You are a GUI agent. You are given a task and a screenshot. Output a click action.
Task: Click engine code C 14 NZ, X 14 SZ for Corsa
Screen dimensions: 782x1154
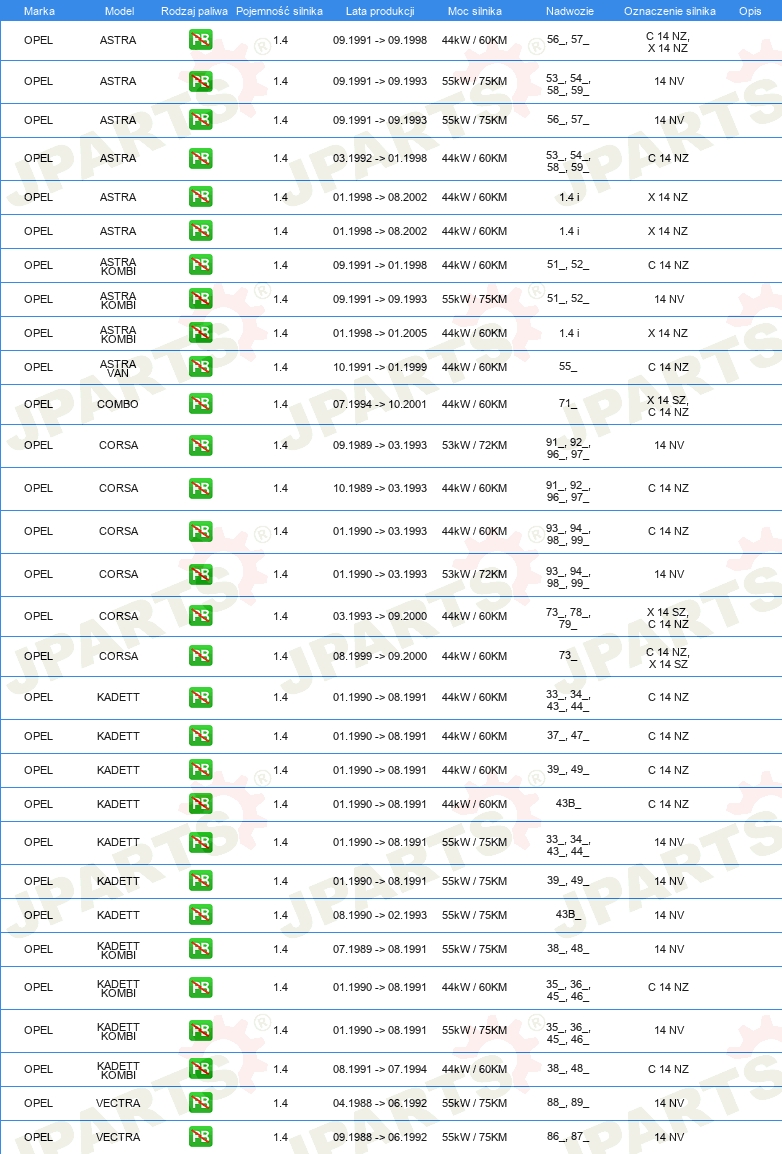click(x=668, y=658)
